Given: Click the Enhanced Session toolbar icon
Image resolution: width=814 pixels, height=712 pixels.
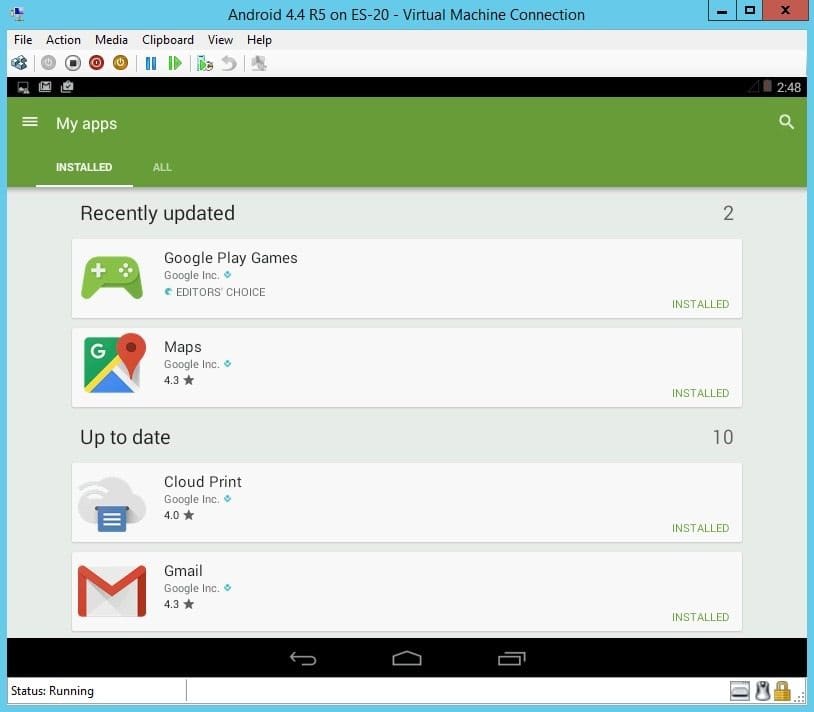Looking at the screenshot, I should pyautogui.click(x=259, y=63).
